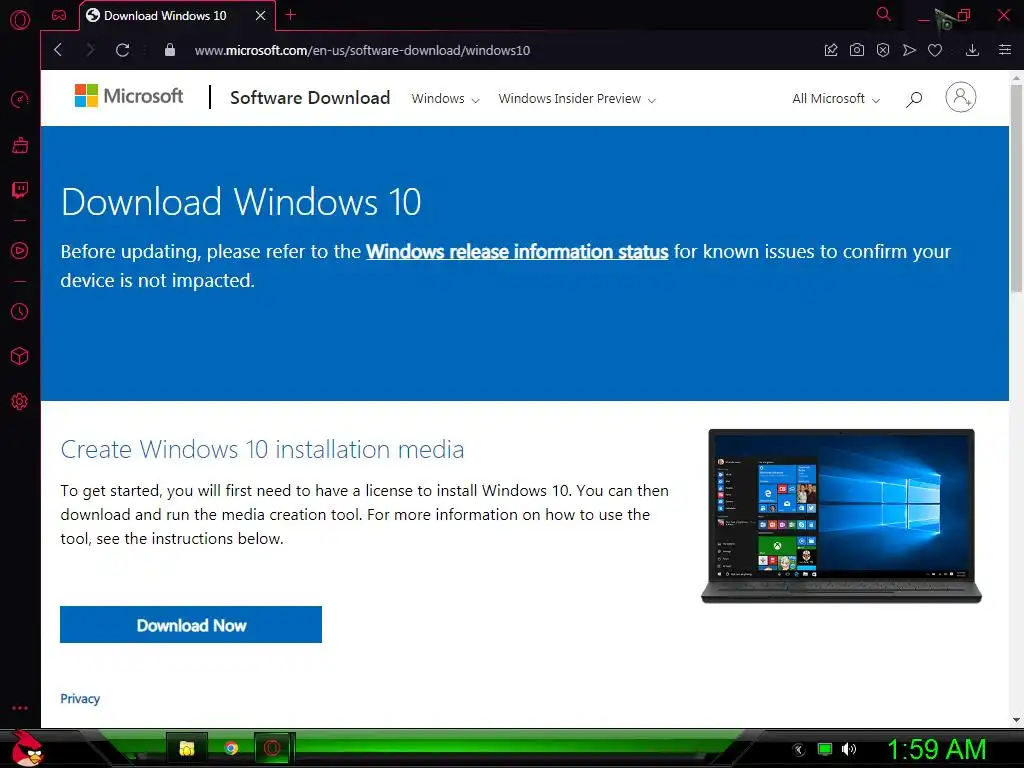Viewport: 1024px width, 768px height.
Task: Click the green network tray icon
Action: tap(825, 749)
